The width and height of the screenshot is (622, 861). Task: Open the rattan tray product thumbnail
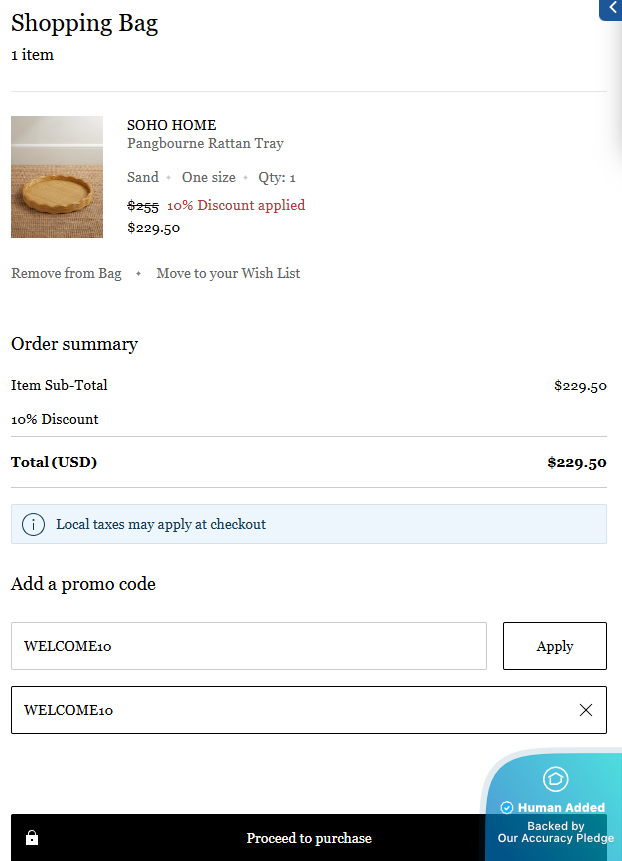[57, 177]
